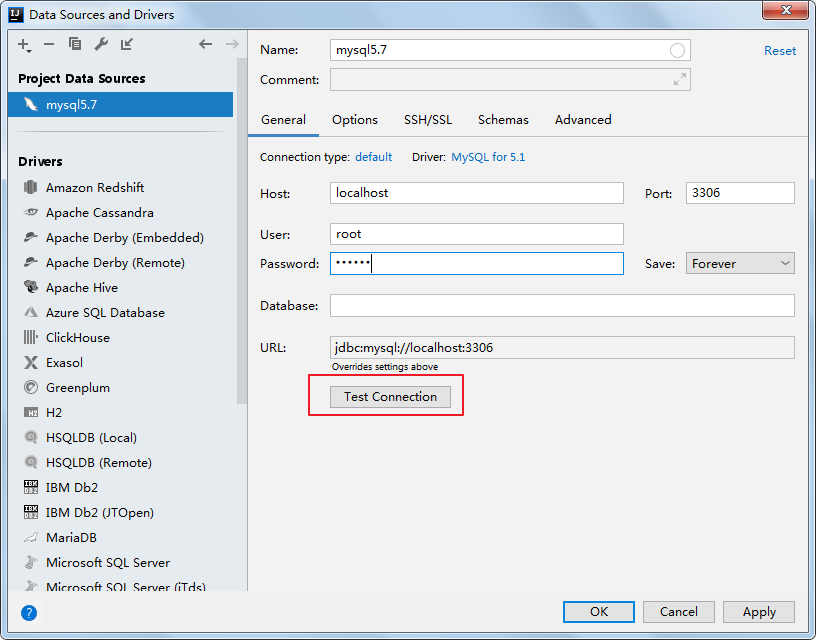This screenshot has width=816, height=640.
Task: Focus the Password input field
Action: click(477, 263)
